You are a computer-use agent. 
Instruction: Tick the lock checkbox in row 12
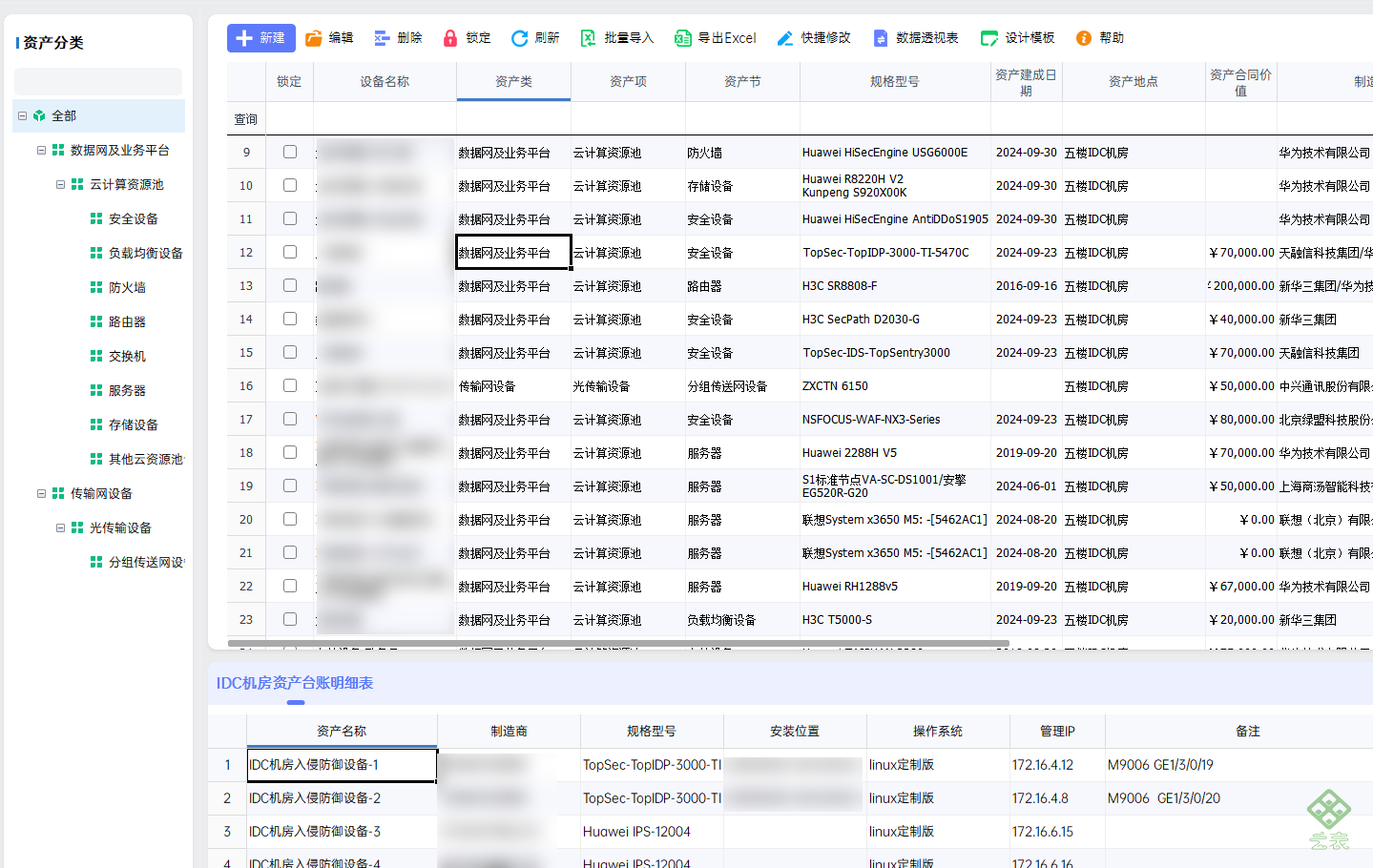[x=290, y=252]
